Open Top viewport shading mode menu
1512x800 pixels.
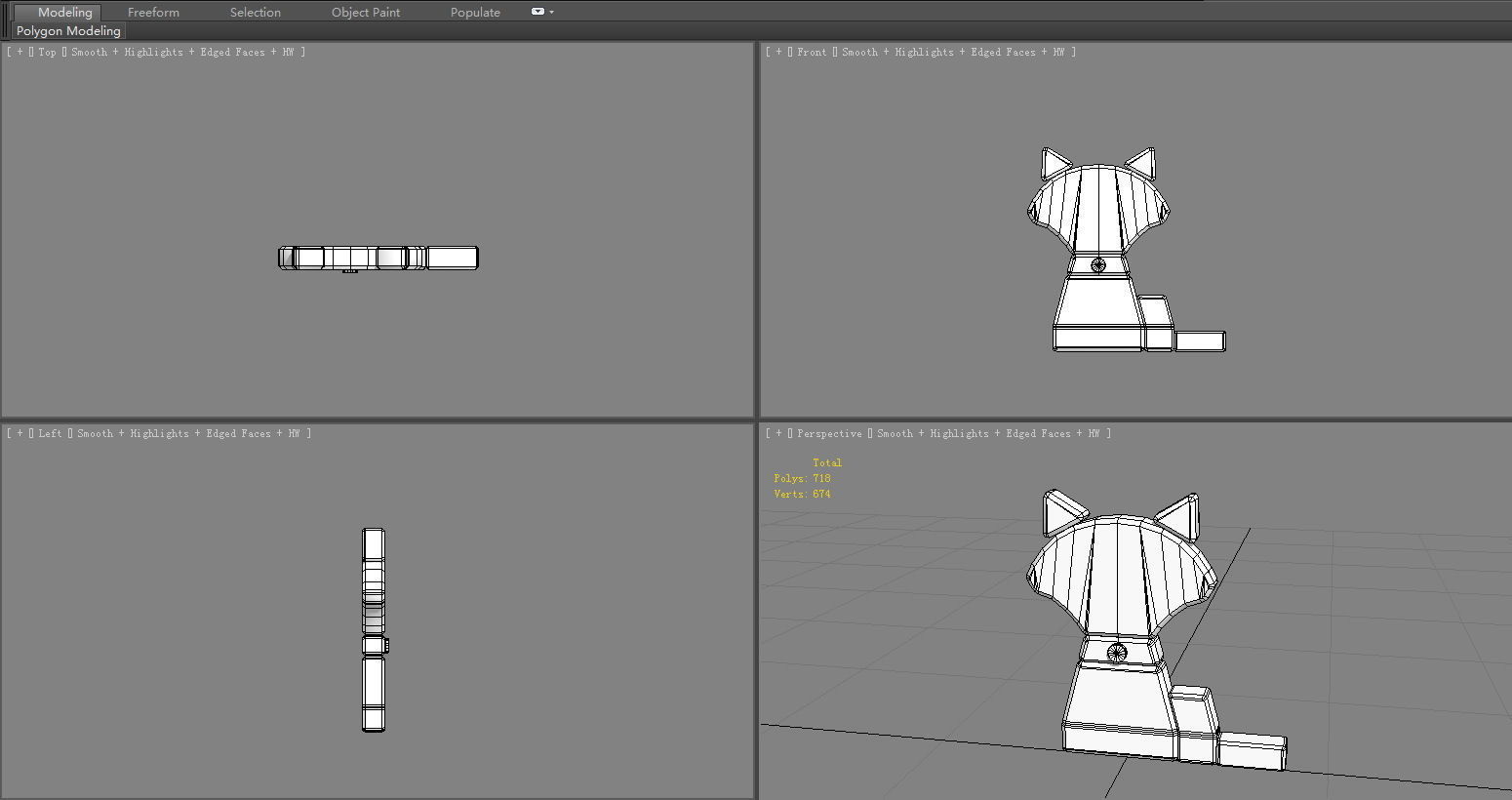182,52
